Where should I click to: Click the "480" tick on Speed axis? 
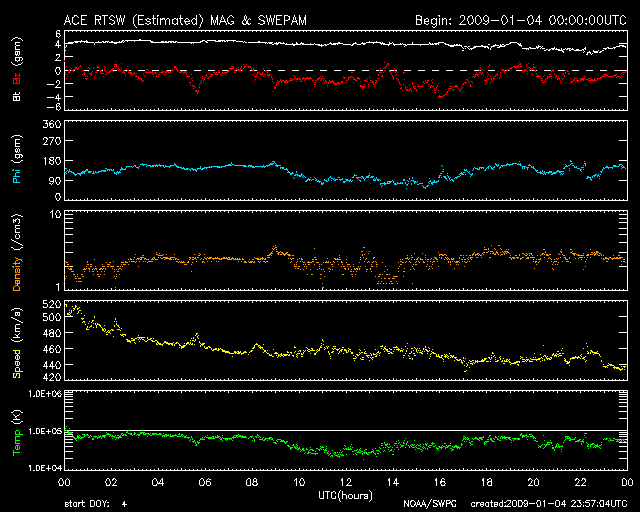[x=52, y=333]
